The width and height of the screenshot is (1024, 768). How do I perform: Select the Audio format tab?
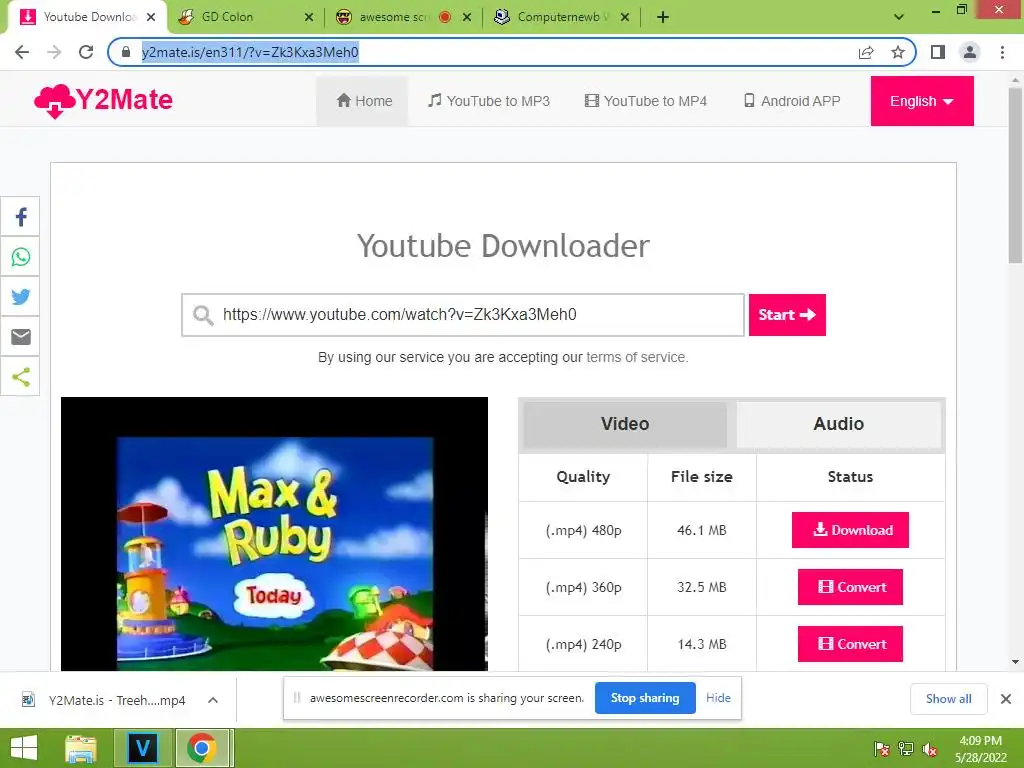tap(839, 424)
